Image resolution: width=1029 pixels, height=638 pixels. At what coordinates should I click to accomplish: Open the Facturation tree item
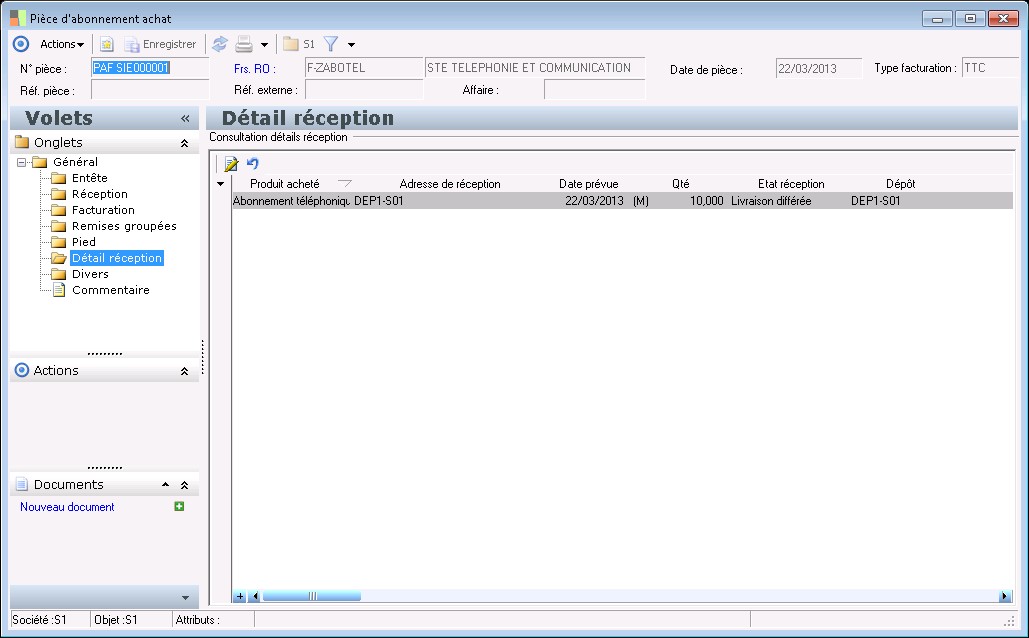click(x=103, y=210)
